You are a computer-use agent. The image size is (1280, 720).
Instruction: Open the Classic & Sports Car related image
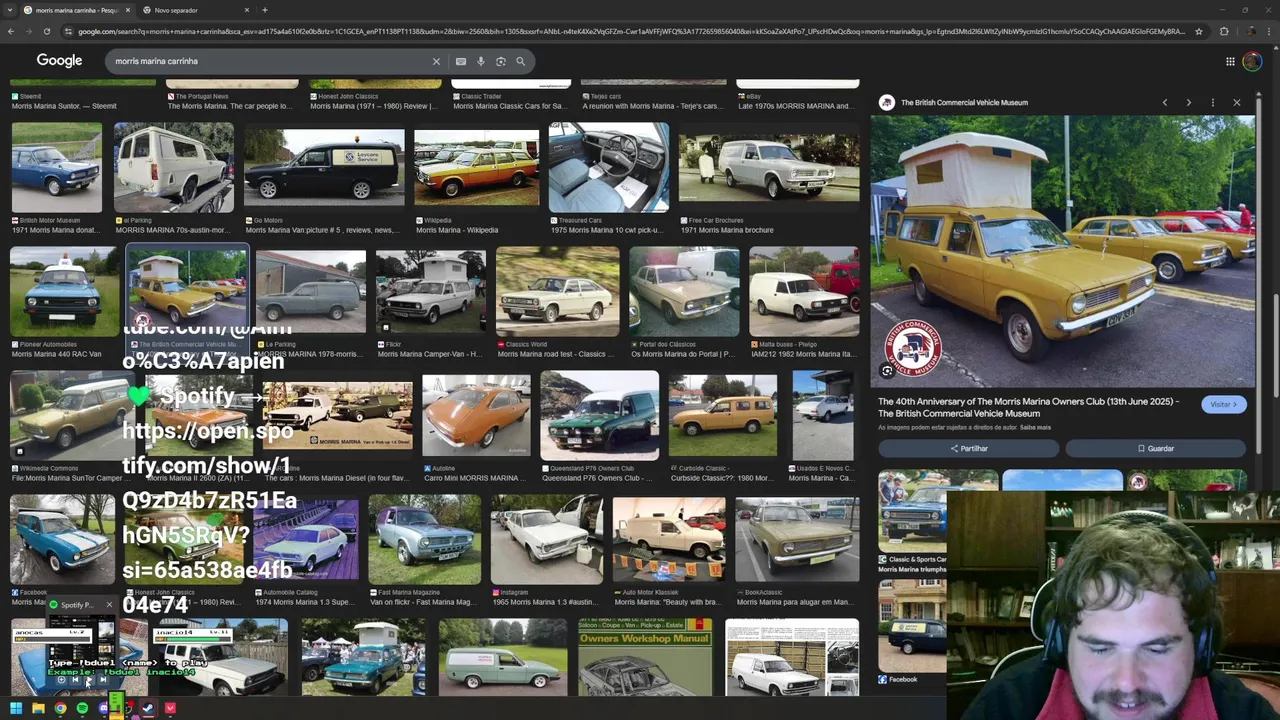point(912,510)
